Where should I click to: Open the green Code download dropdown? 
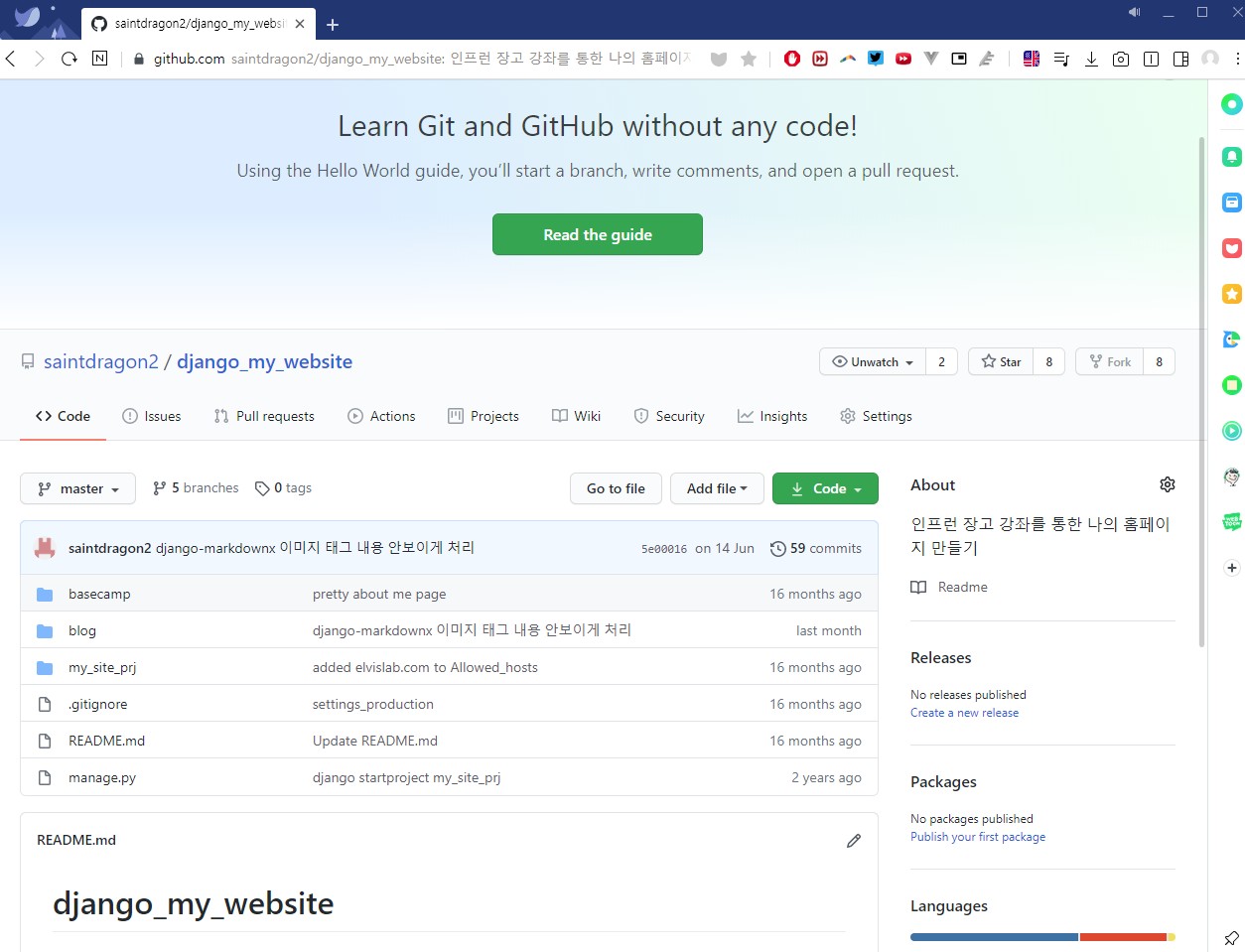[x=825, y=488]
